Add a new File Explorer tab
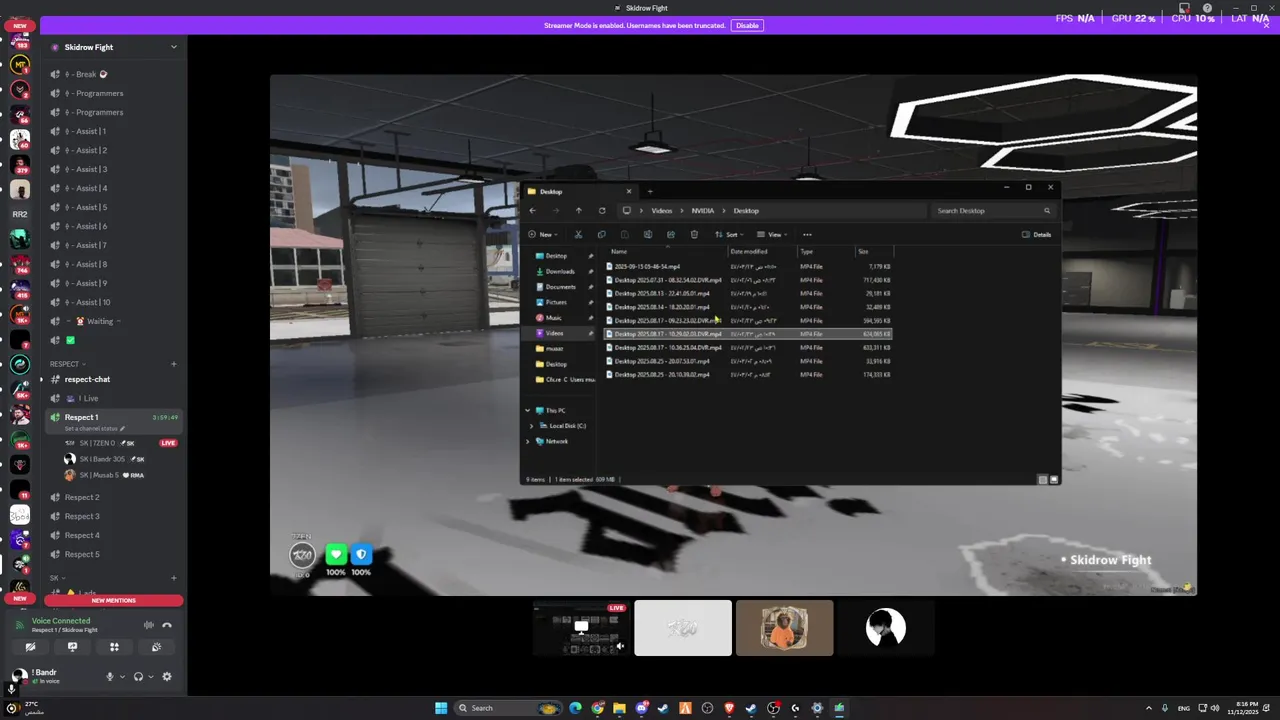Screen dimensions: 1280x720 (650, 191)
